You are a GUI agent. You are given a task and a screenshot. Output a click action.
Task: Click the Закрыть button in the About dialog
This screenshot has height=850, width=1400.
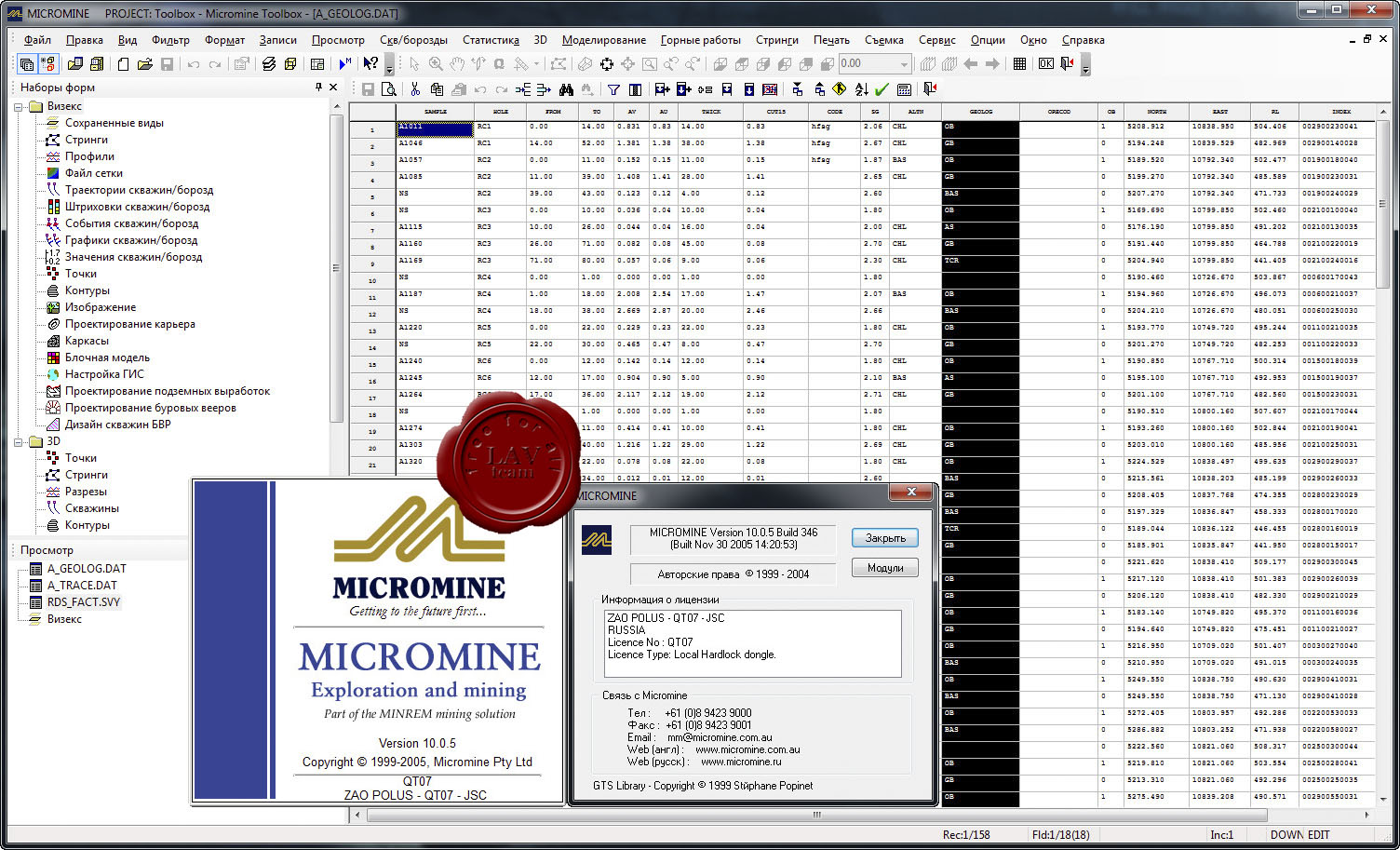click(x=885, y=538)
